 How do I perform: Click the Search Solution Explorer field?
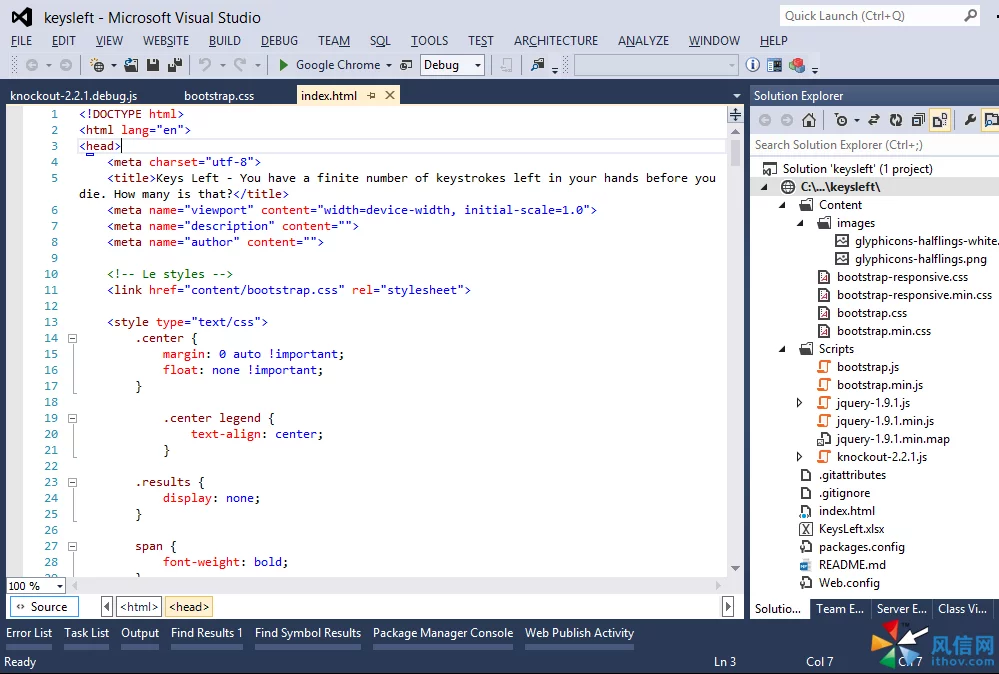875,145
